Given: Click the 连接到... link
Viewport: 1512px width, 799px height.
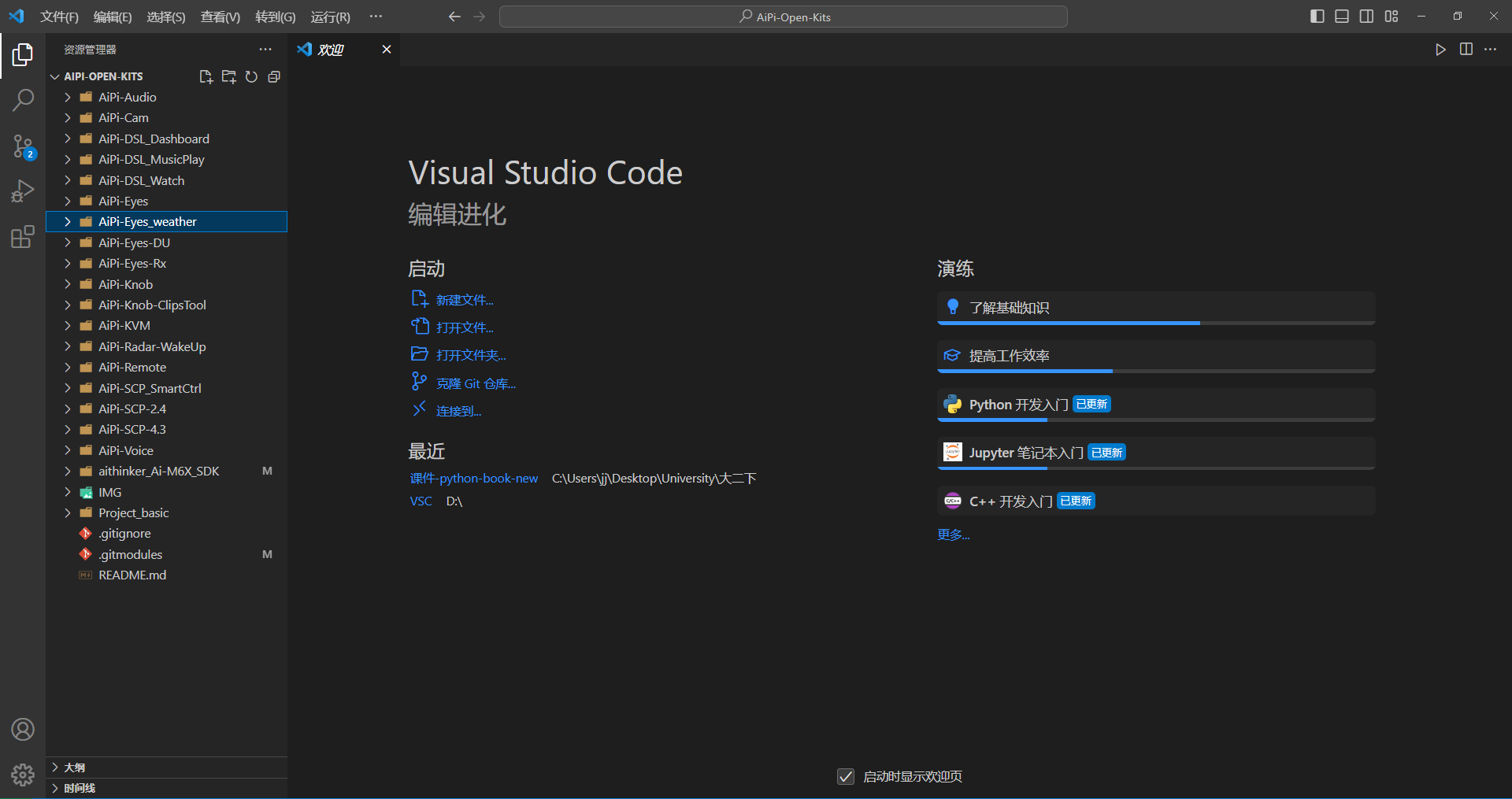Looking at the screenshot, I should point(458,411).
